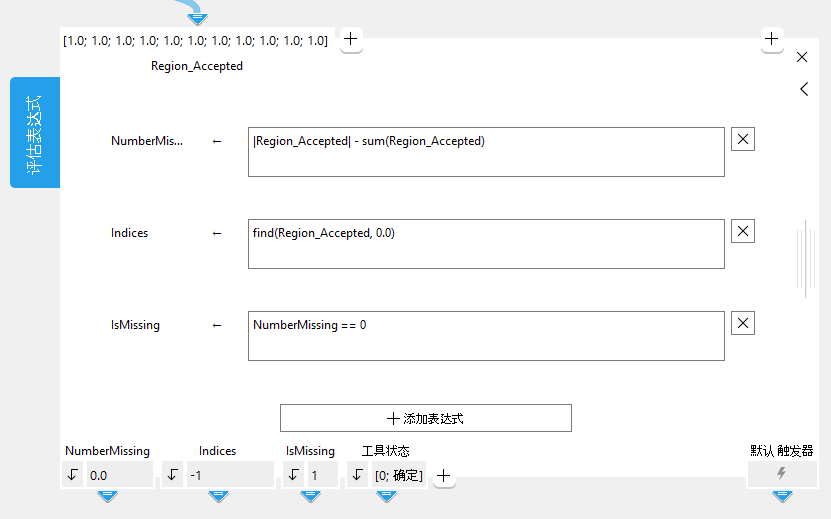Click connector below the Indices output
This screenshot has width=831, height=519.
(x=217, y=496)
